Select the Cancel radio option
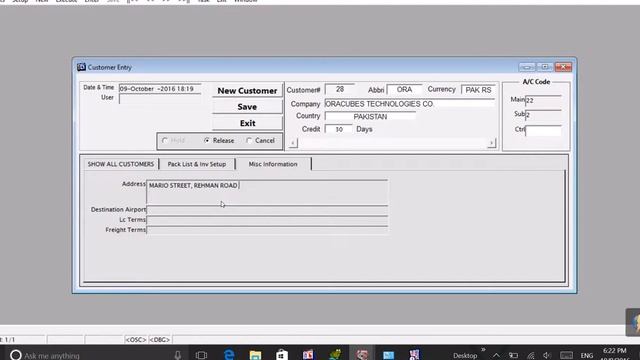Viewport: 640px width, 360px height. pos(260,140)
